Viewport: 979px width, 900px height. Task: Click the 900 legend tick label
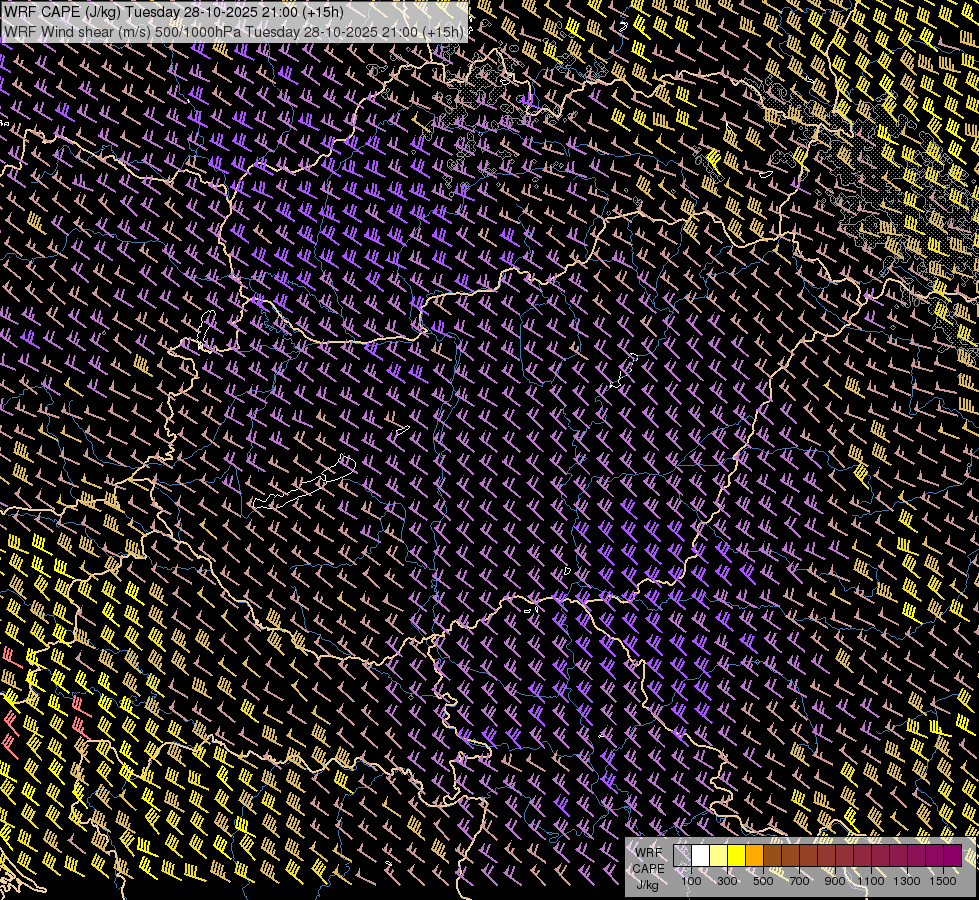pyautogui.click(x=835, y=881)
